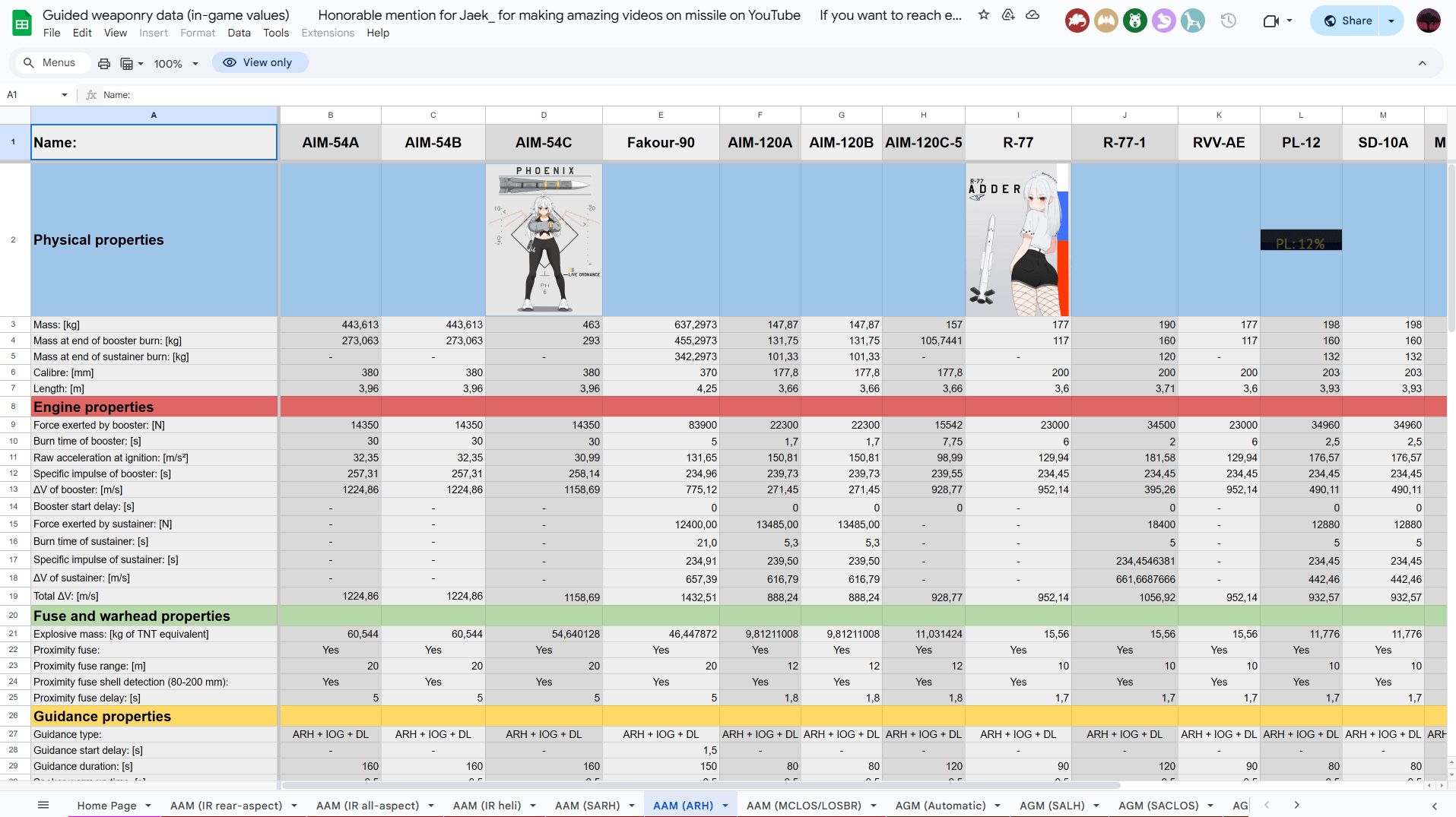Click the Share button
The image size is (1456, 817).
pos(1347,21)
